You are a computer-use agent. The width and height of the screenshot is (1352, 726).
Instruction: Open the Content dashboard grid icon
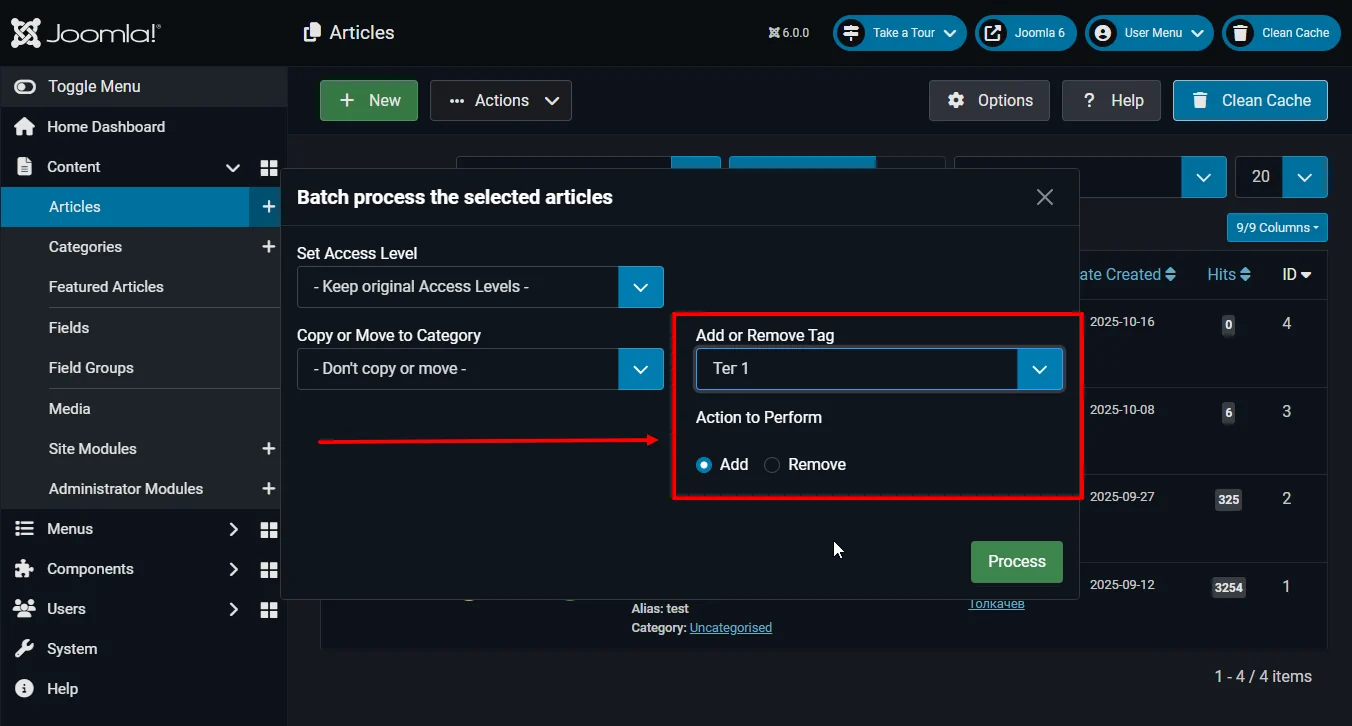click(x=268, y=167)
